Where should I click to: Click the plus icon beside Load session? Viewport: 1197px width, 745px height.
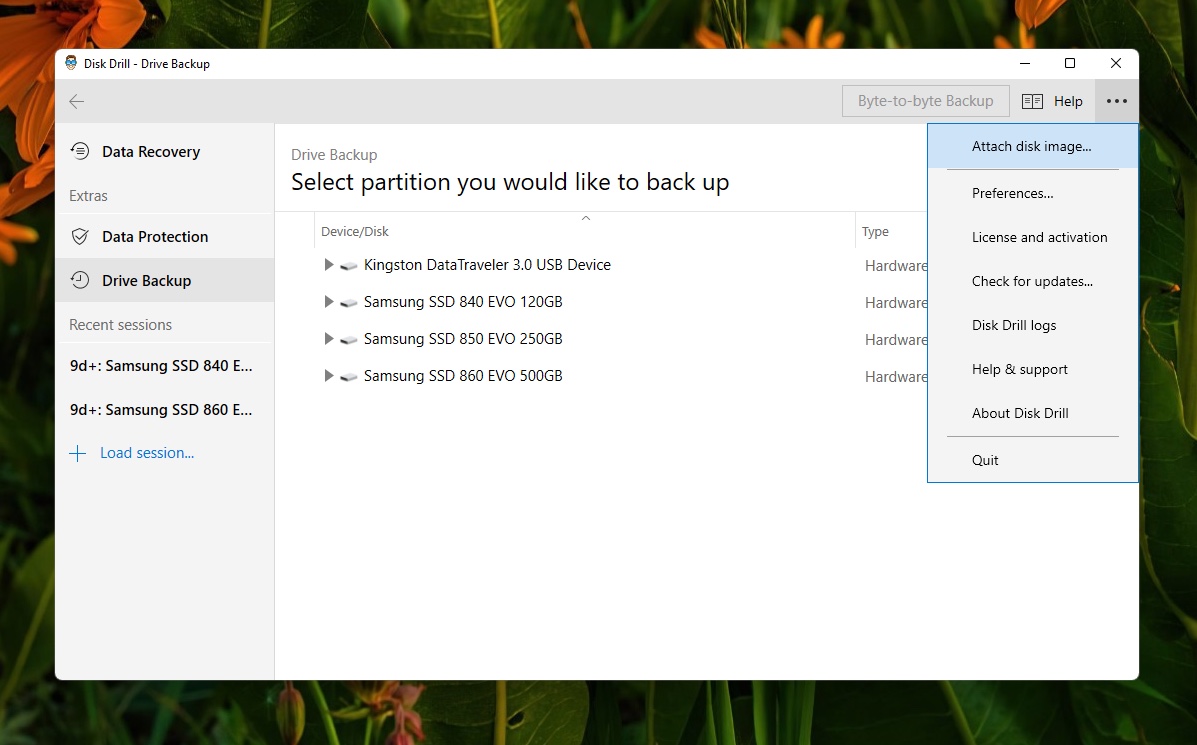pos(77,453)
